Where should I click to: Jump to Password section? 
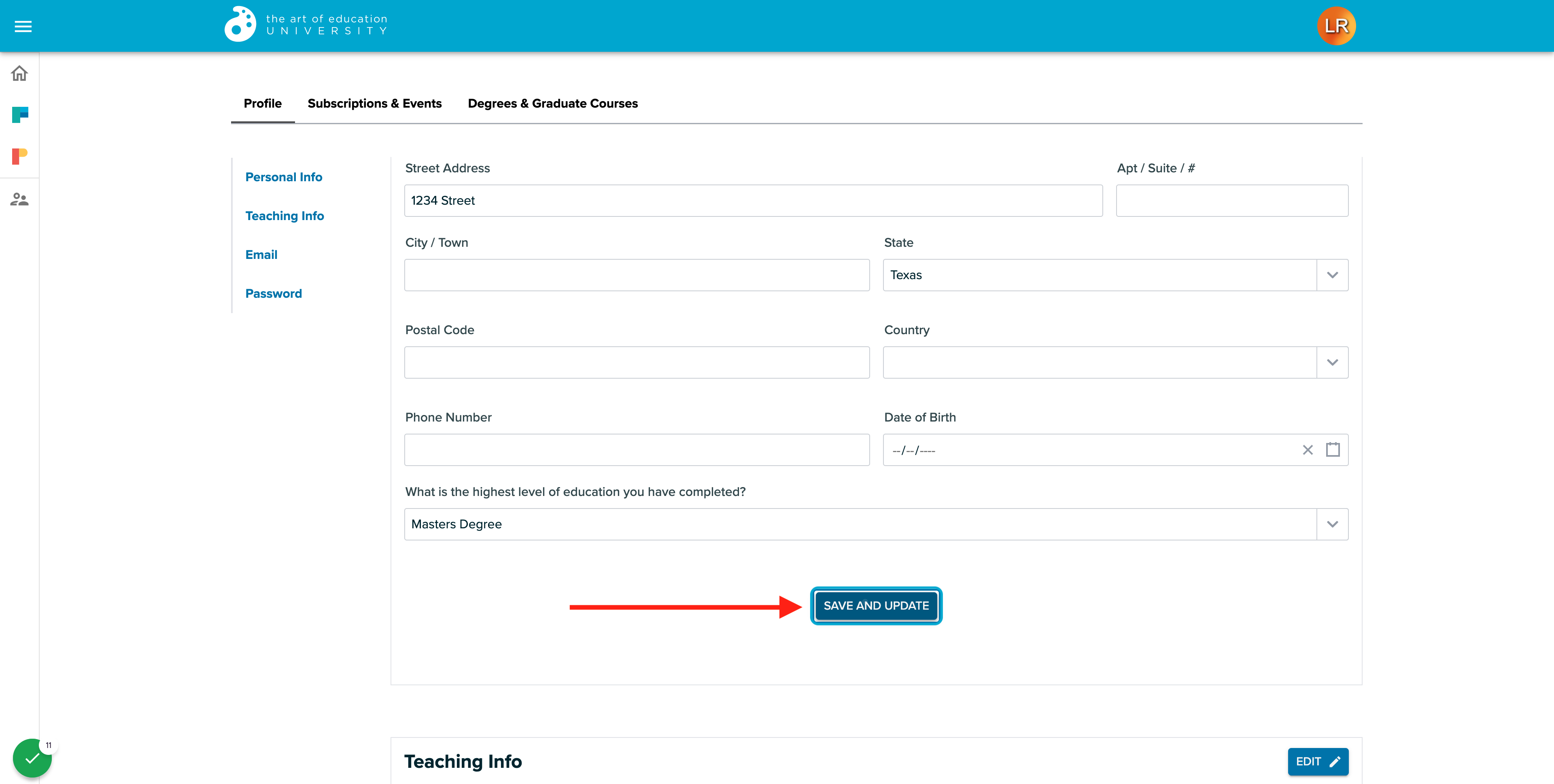click(x=273, y=294)
